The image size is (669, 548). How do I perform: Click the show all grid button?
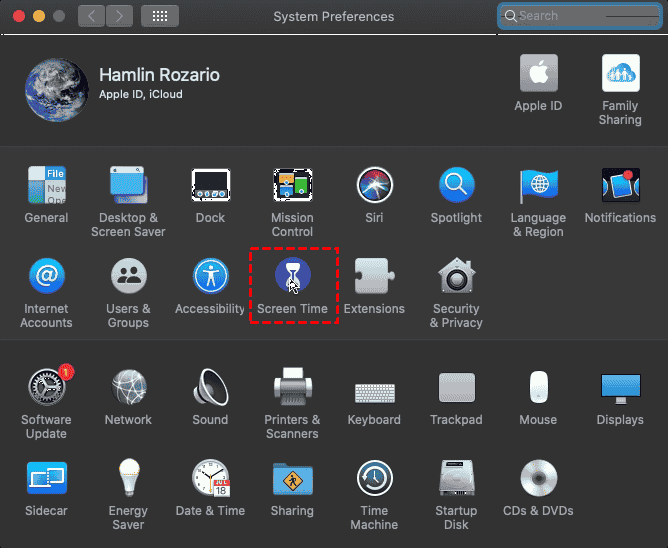pyautogui.click(x=160, y=16)
